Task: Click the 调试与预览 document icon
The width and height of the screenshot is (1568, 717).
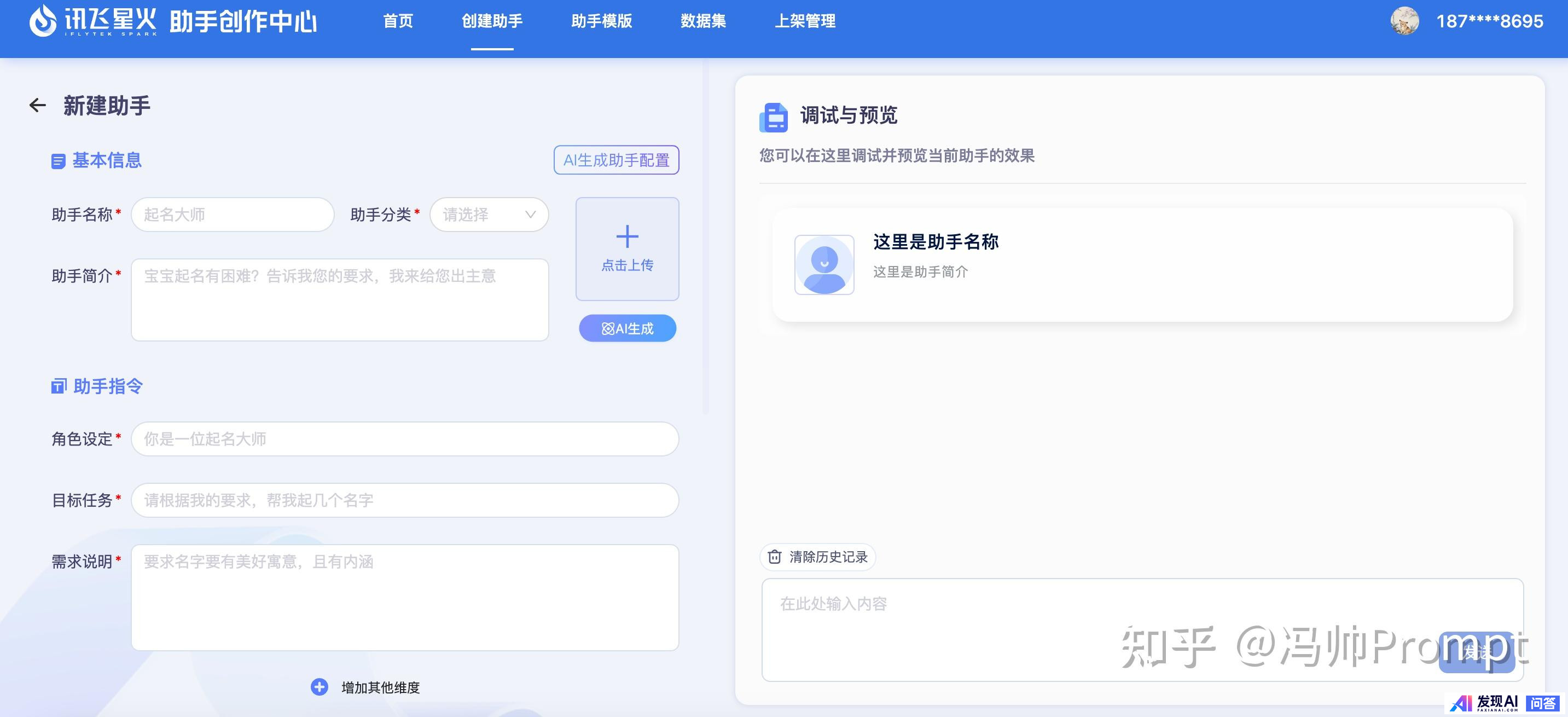Action: point(773,117)
